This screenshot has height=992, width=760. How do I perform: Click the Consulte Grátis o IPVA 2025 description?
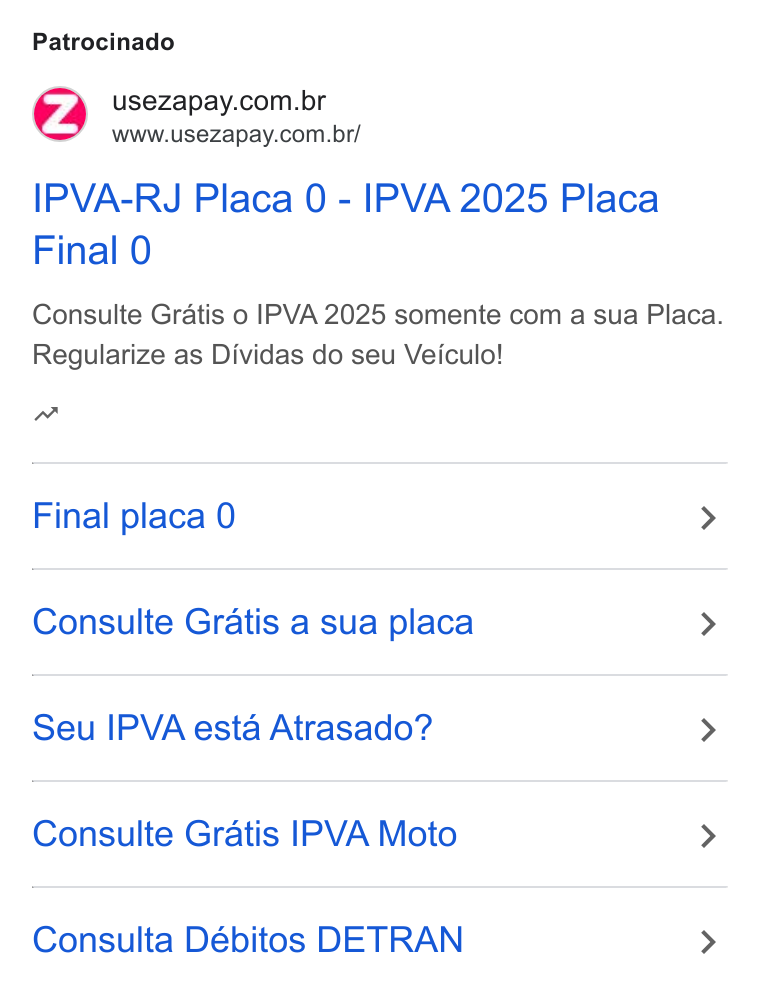click(378, 315)
